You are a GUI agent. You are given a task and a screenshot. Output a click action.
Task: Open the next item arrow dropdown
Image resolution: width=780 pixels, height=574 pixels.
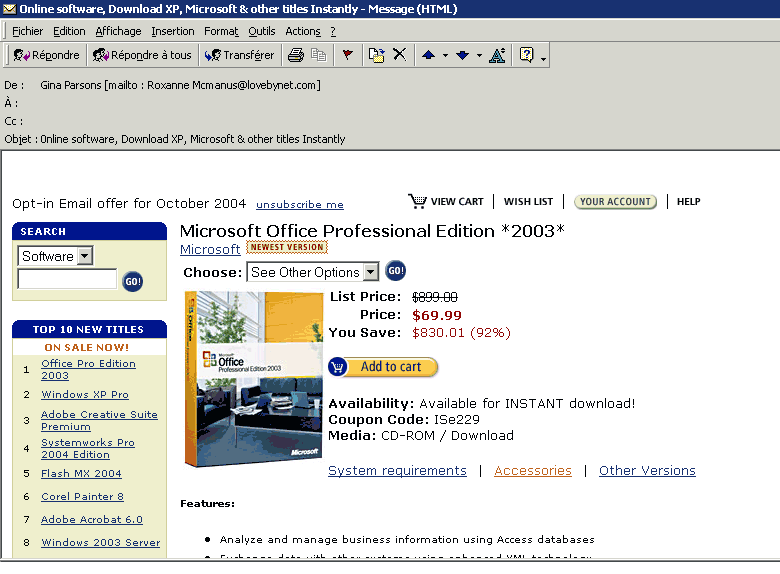point(479,56)
